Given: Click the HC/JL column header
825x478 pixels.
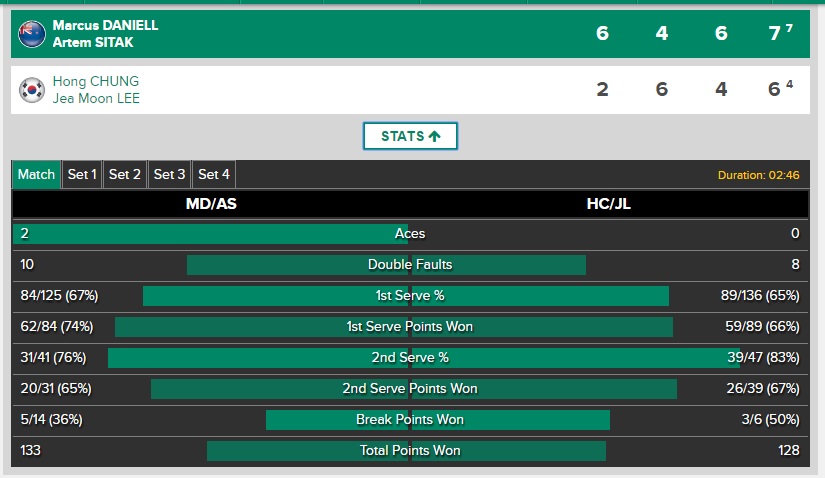Looking at the screenshot, I should click(608, 204).
